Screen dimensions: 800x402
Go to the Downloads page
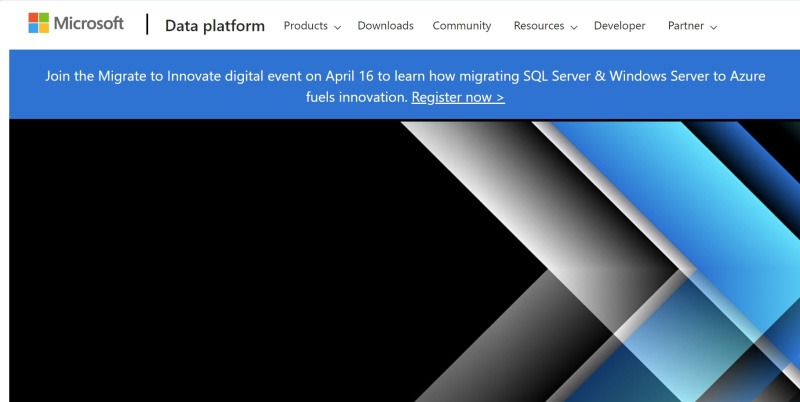pos(385,26)
